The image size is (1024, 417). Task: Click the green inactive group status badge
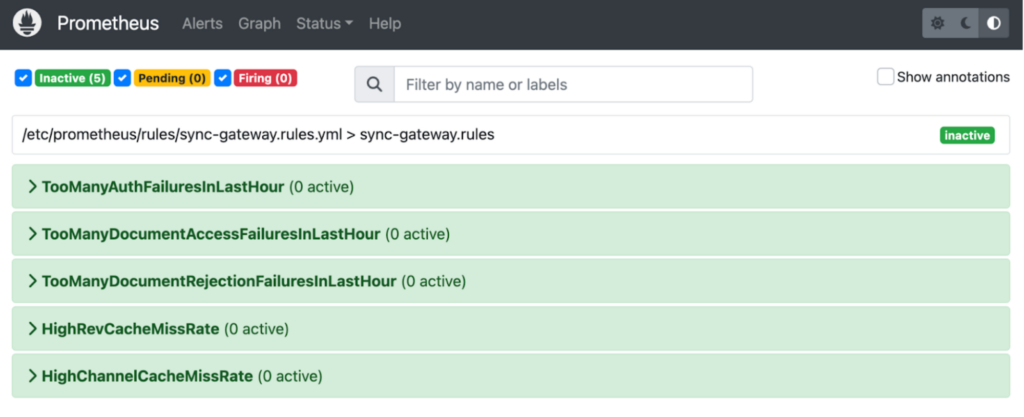tap(967, 135)
